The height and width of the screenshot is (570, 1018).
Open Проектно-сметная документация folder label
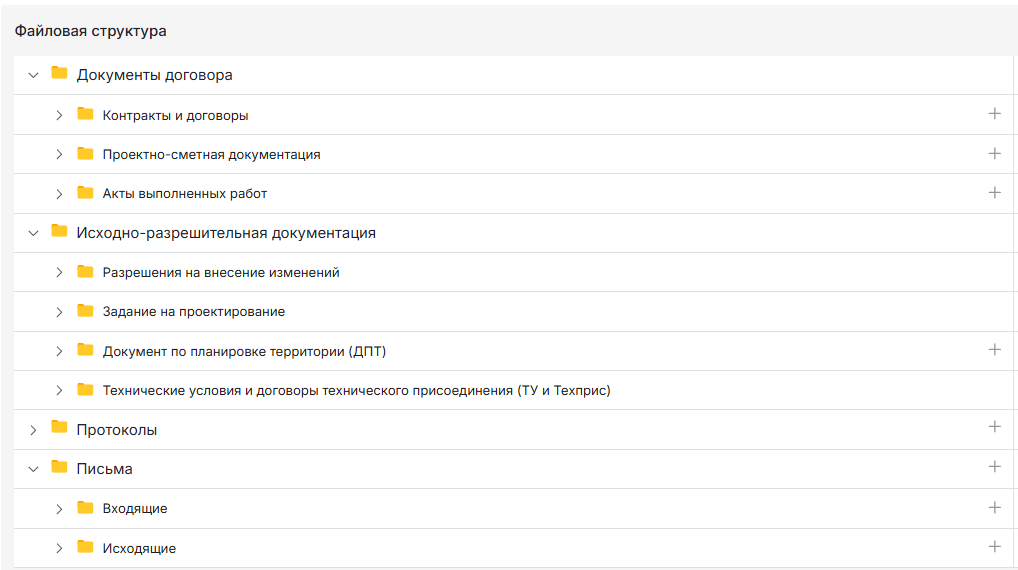coord(211,155)
